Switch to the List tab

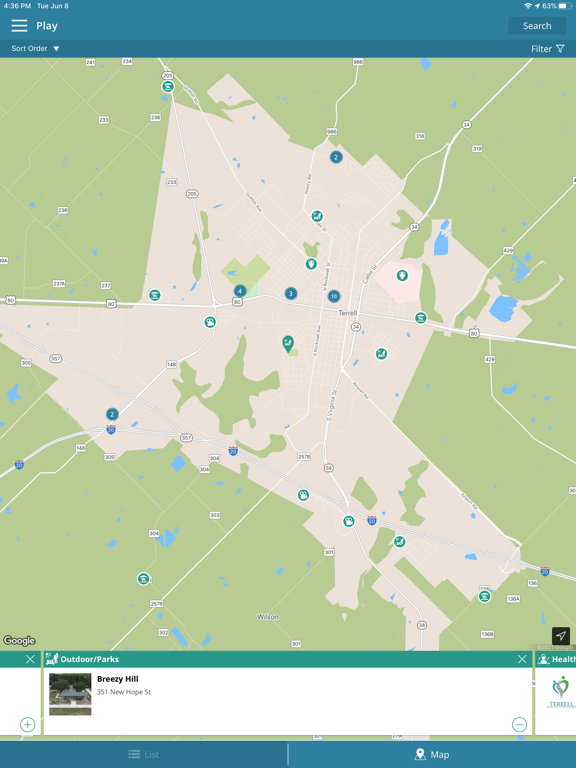coord(144,755)
